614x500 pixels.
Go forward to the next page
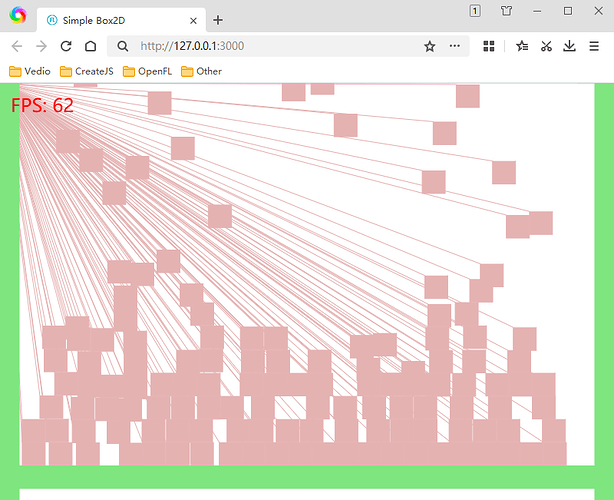(x=41, y=46)
